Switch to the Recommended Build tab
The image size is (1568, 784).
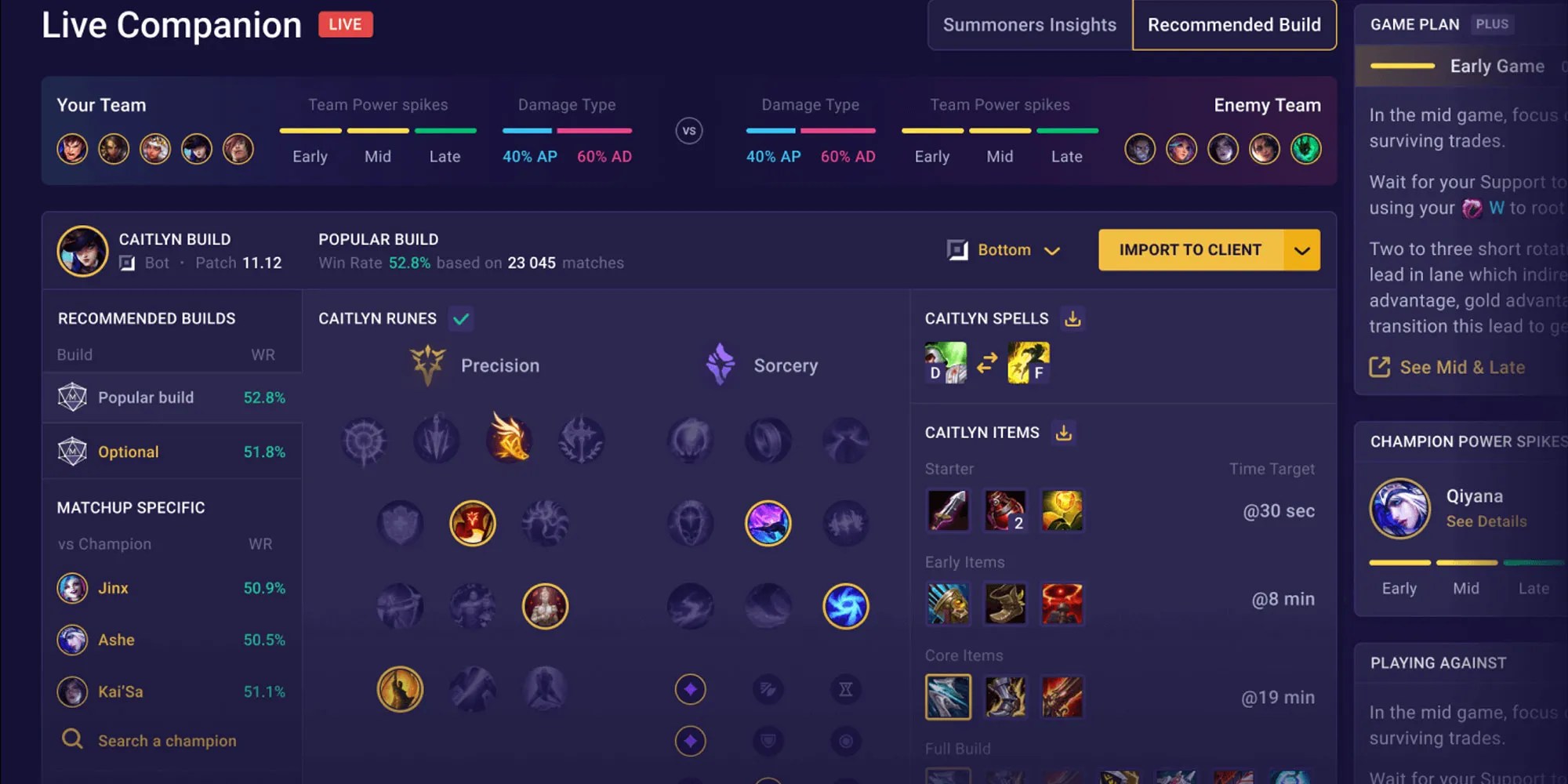click(1234, 25)
